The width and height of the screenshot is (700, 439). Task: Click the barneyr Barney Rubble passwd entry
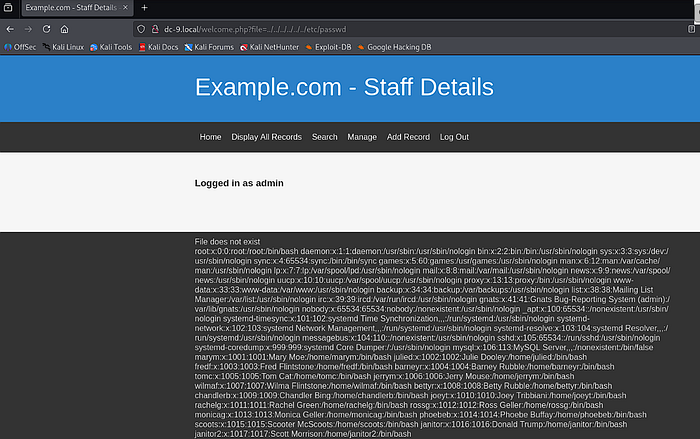(503, 367)
